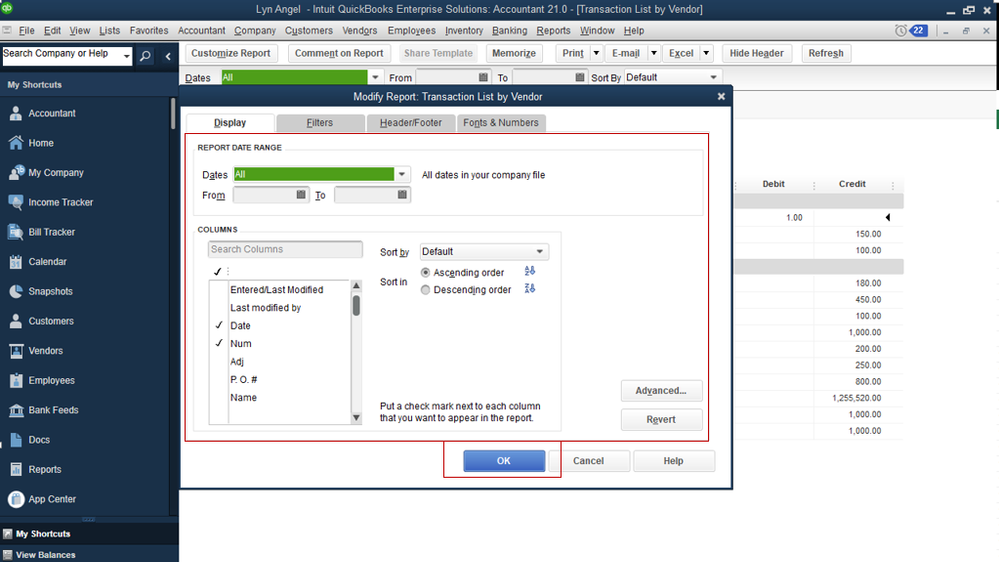Screen dimensions: 999x562
Task: Switch to Fonts & Numbers tab
Action: [501, 123]
